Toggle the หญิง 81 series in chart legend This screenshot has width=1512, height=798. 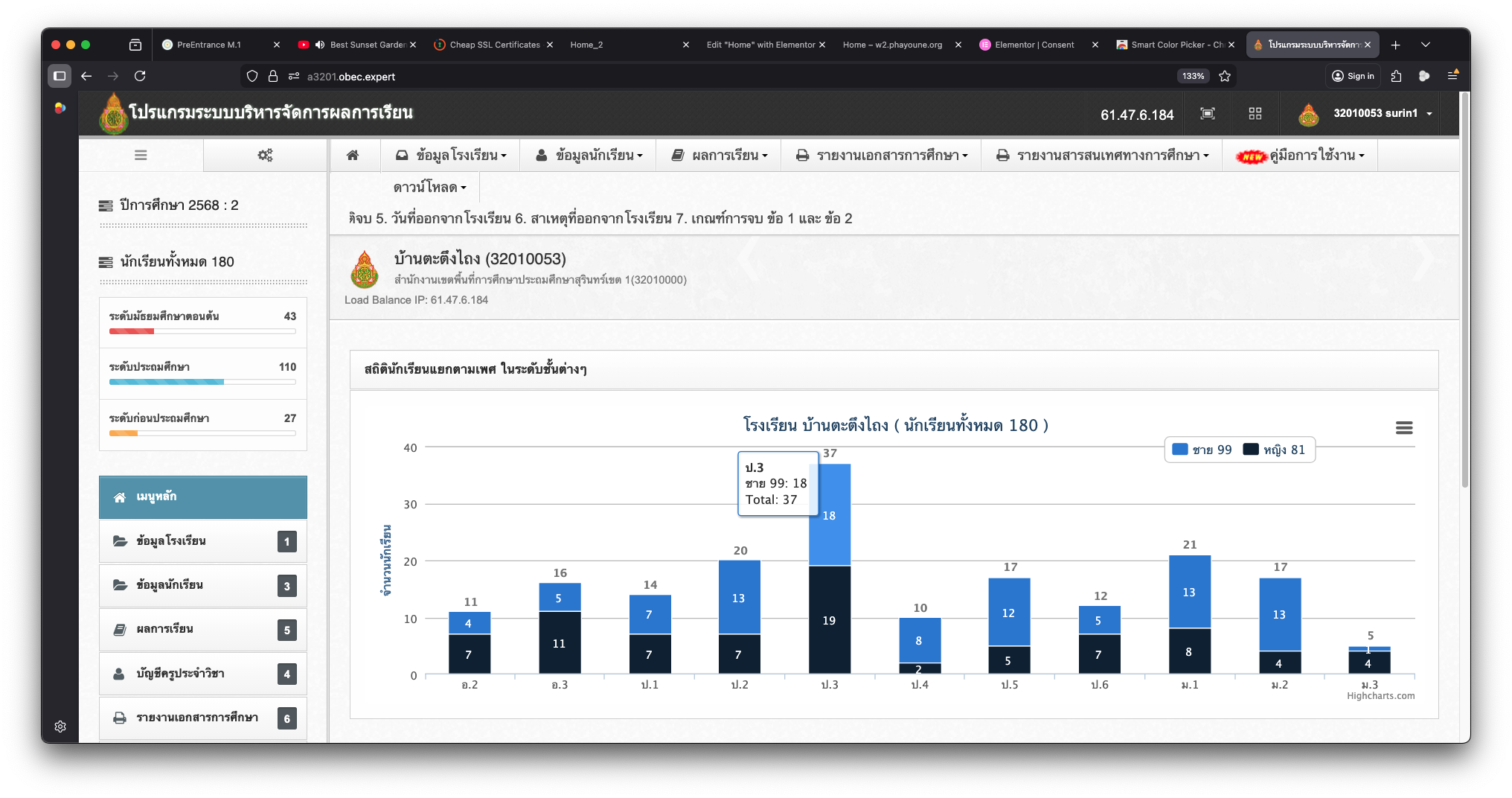click(1275, 450)
